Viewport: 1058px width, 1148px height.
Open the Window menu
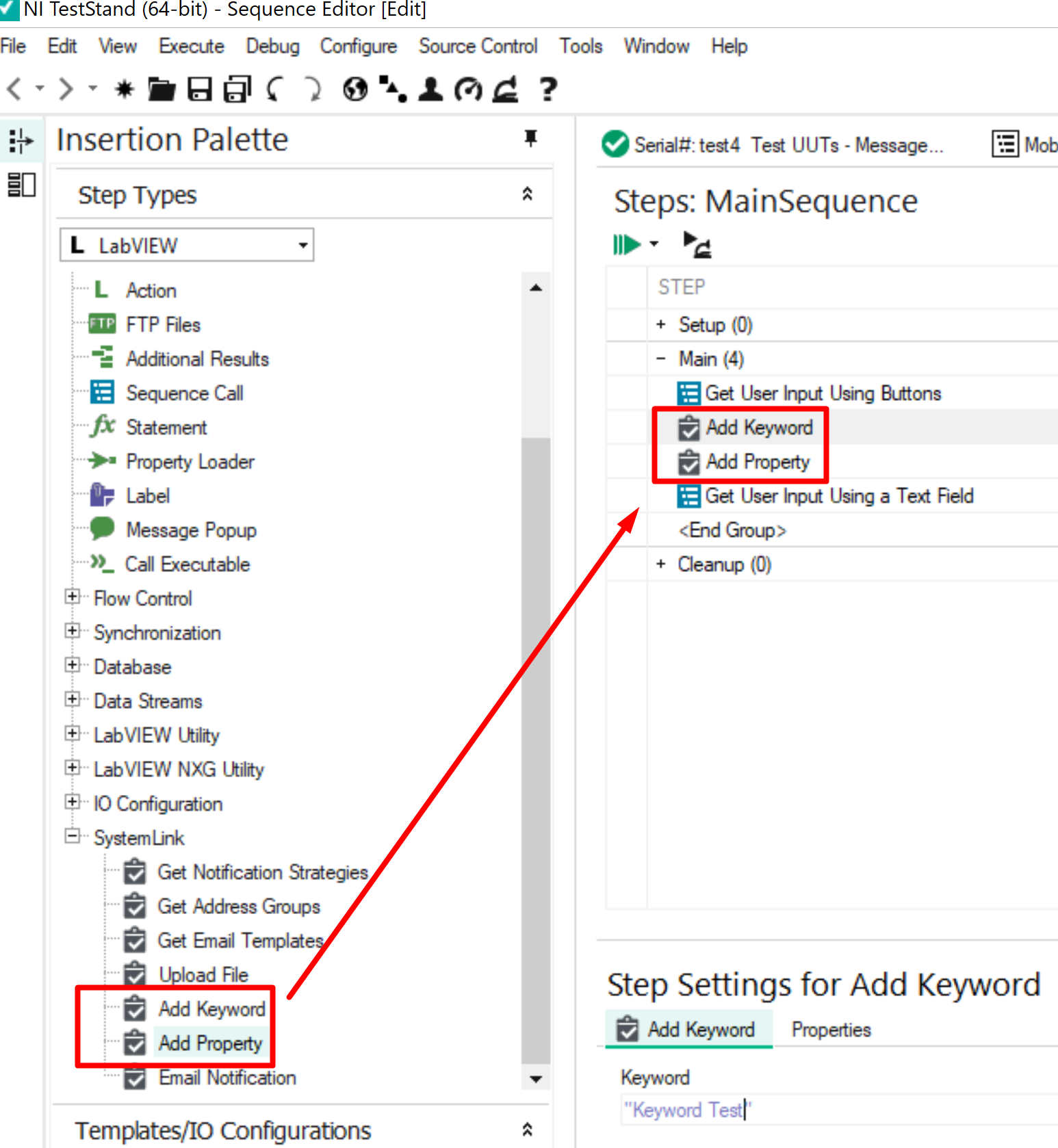[656, 46]
